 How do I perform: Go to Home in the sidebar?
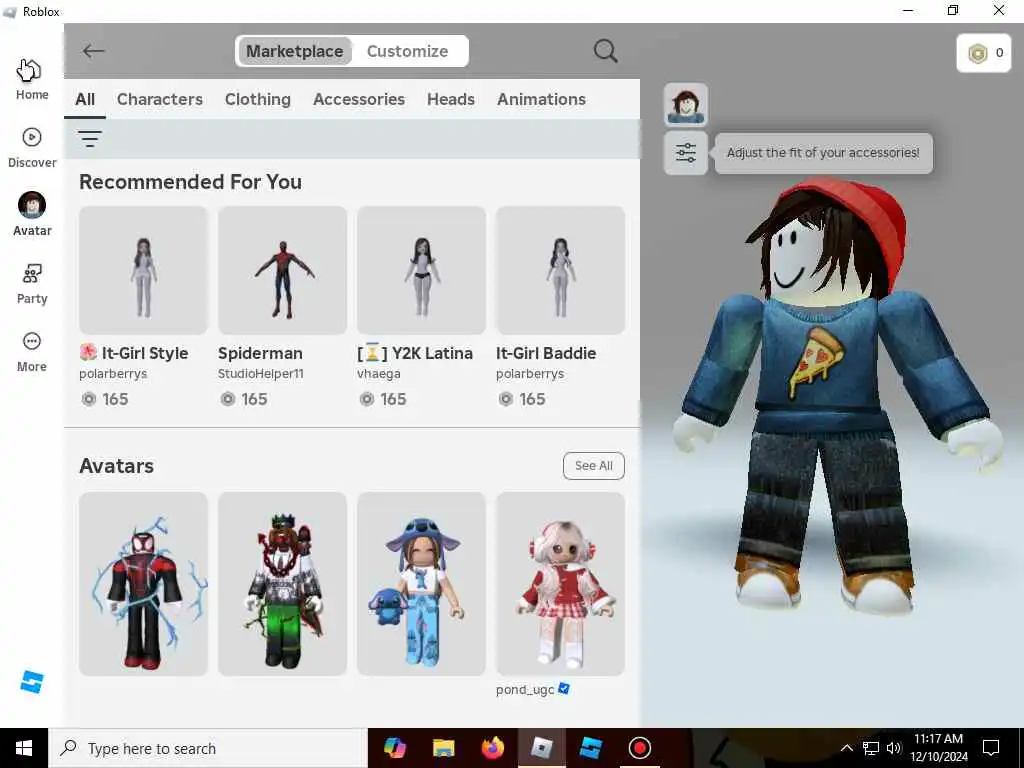[31, 79]
